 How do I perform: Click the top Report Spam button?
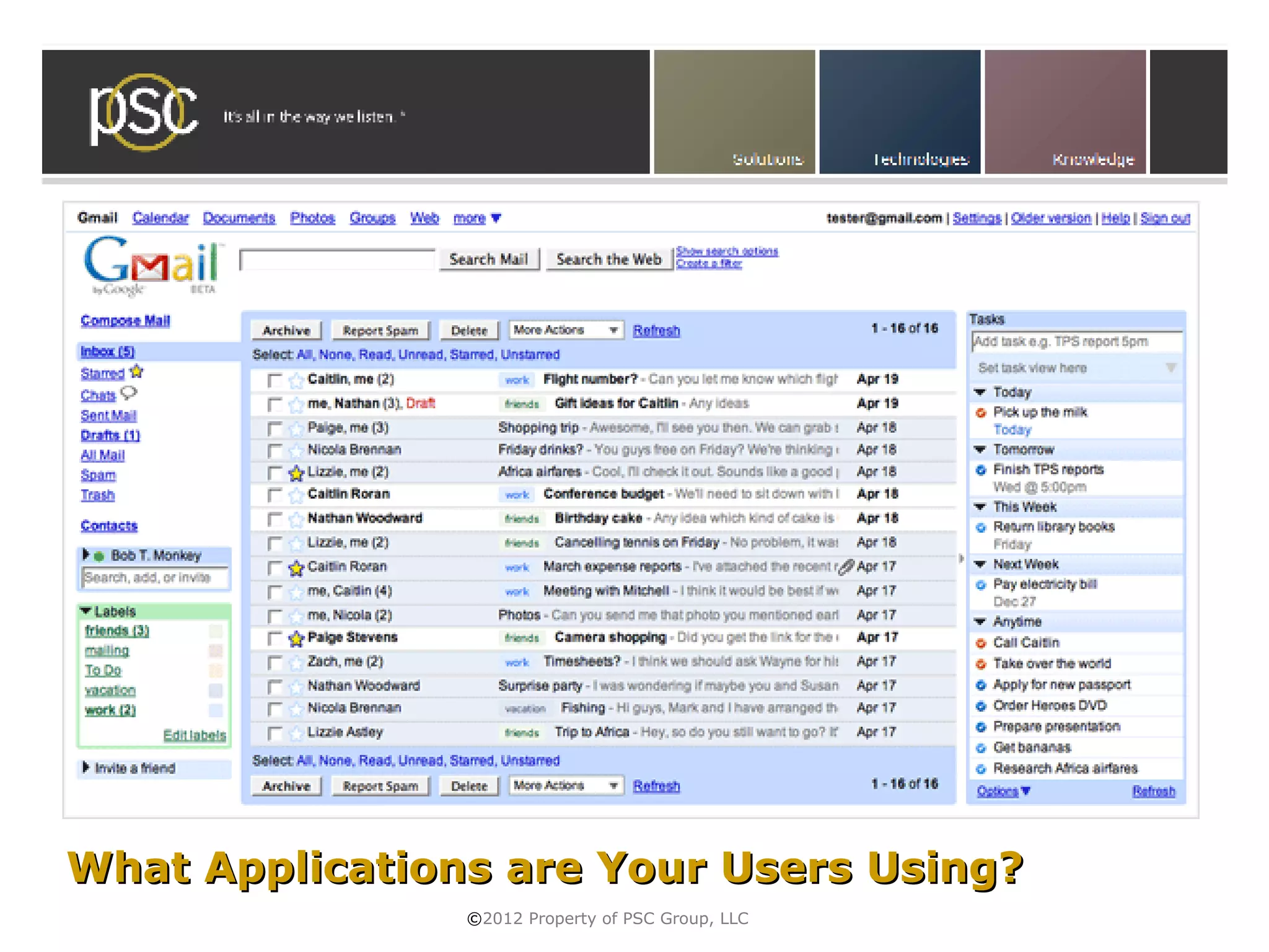(x=380, y=331)
